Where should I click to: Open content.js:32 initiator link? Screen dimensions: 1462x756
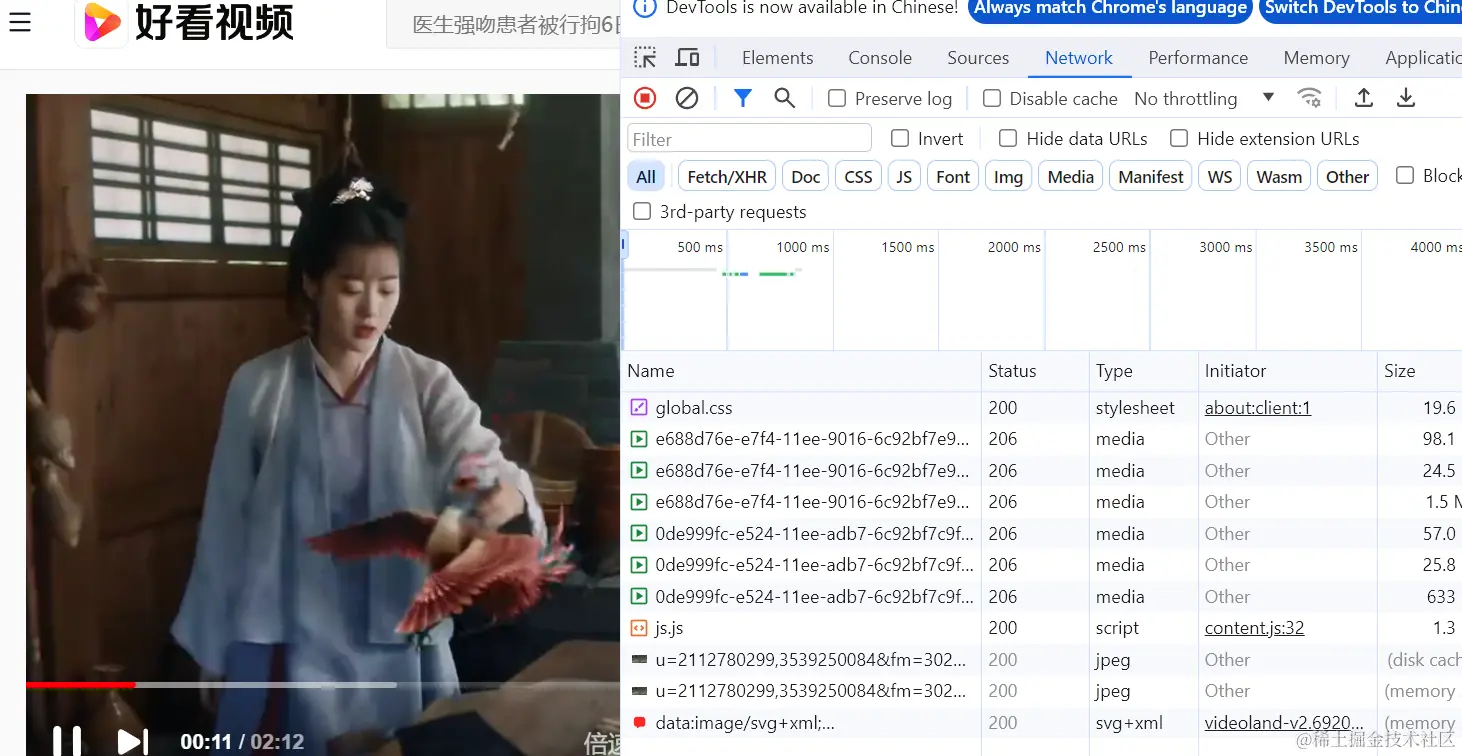click(x=1254, y=628)
